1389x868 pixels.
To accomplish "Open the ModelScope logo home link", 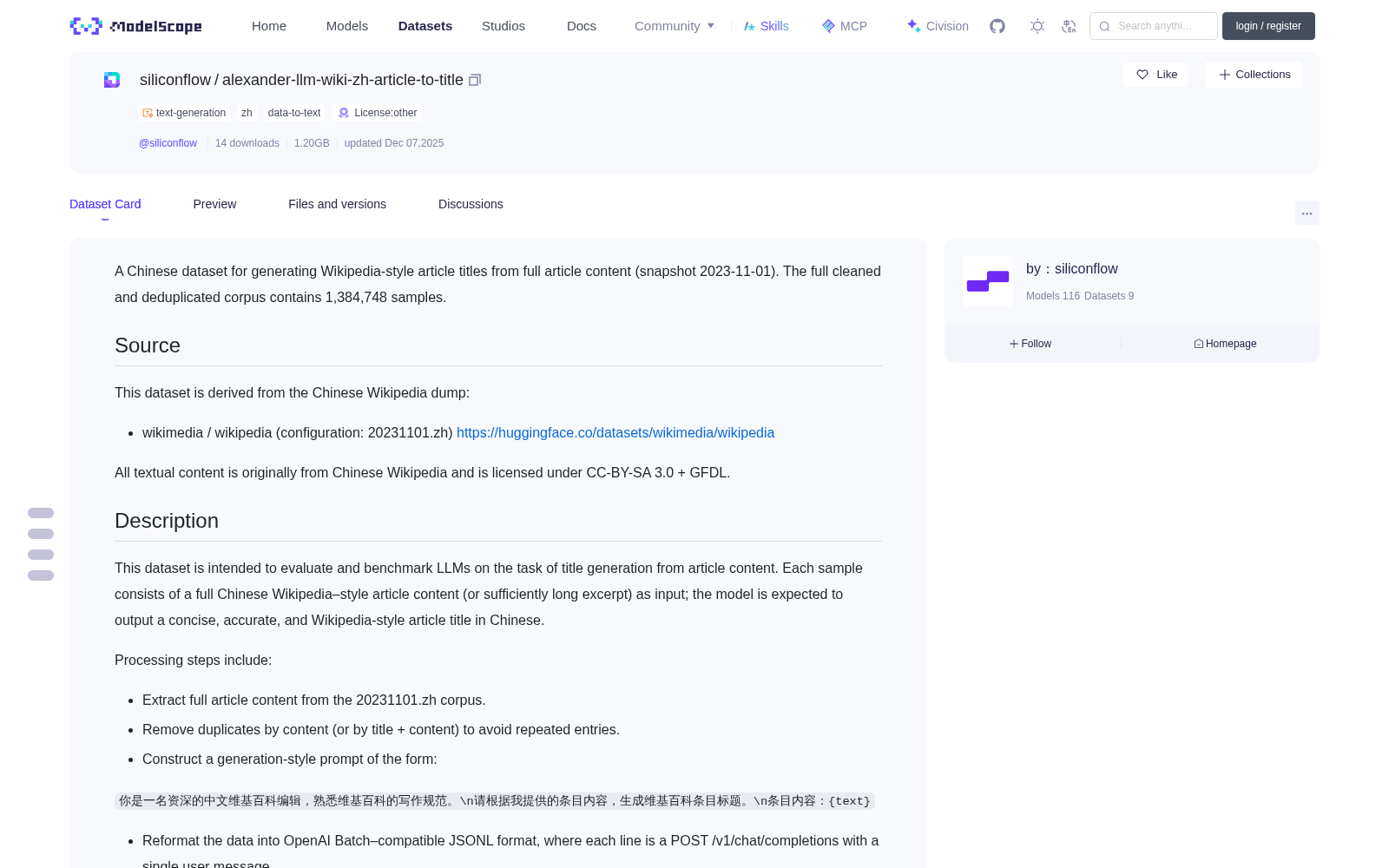I will (136, 26).
